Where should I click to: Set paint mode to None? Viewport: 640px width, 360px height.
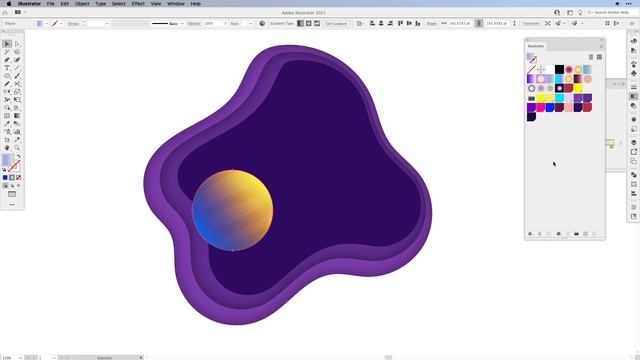click(18, 178)
